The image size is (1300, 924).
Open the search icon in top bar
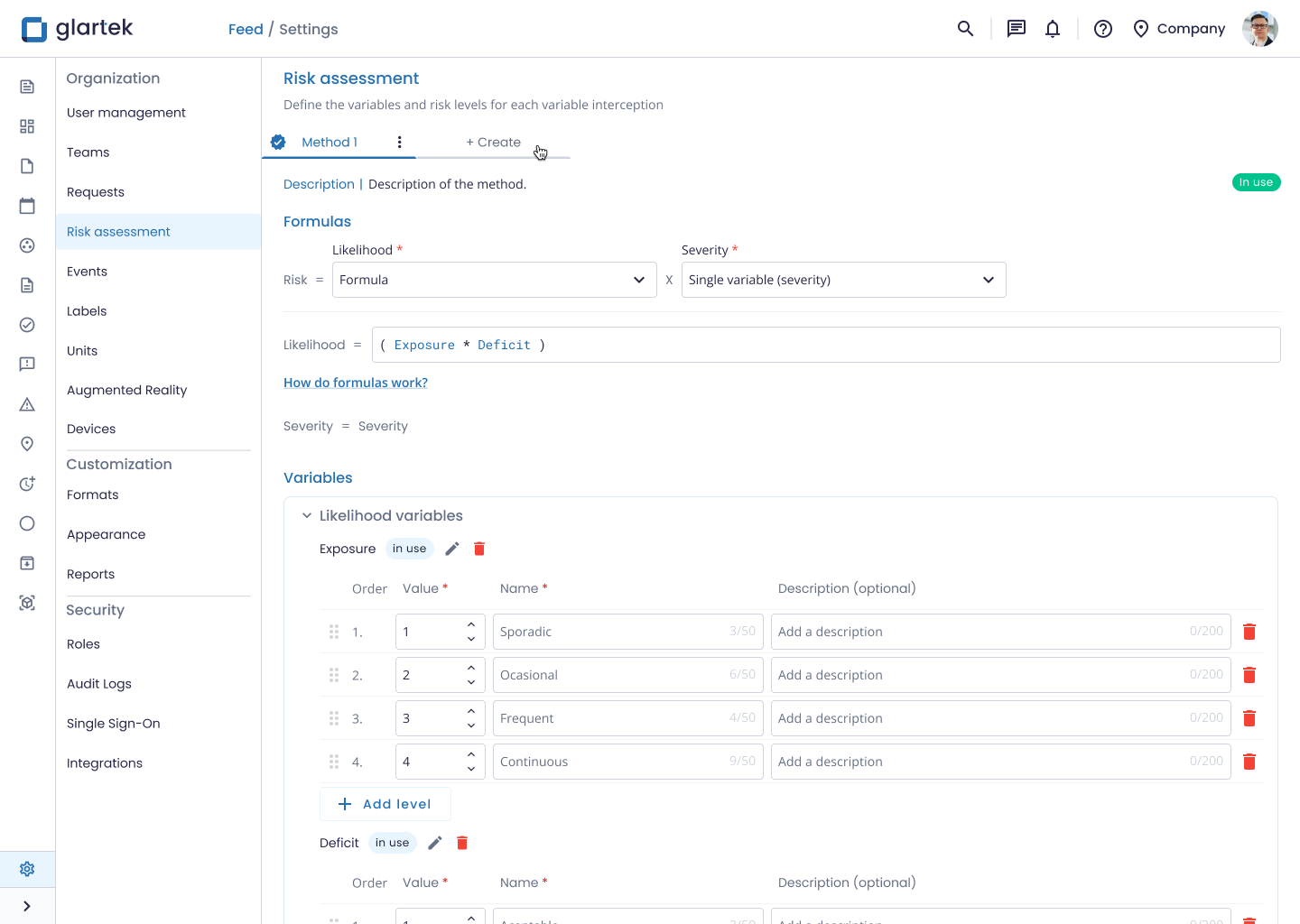click(965, 29)
